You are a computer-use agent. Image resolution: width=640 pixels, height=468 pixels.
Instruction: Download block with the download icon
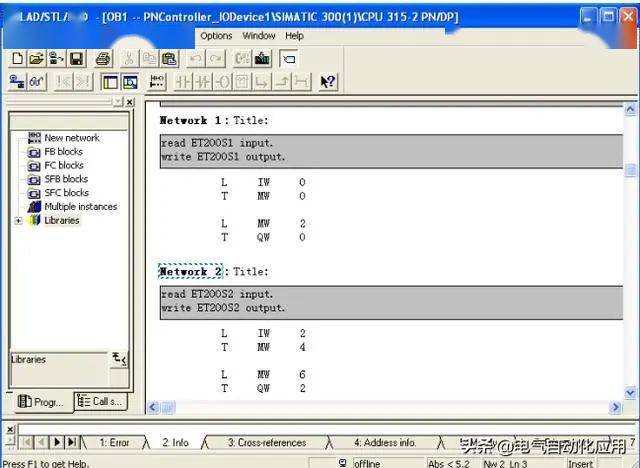pyautogui.click(x=262, y=59)
